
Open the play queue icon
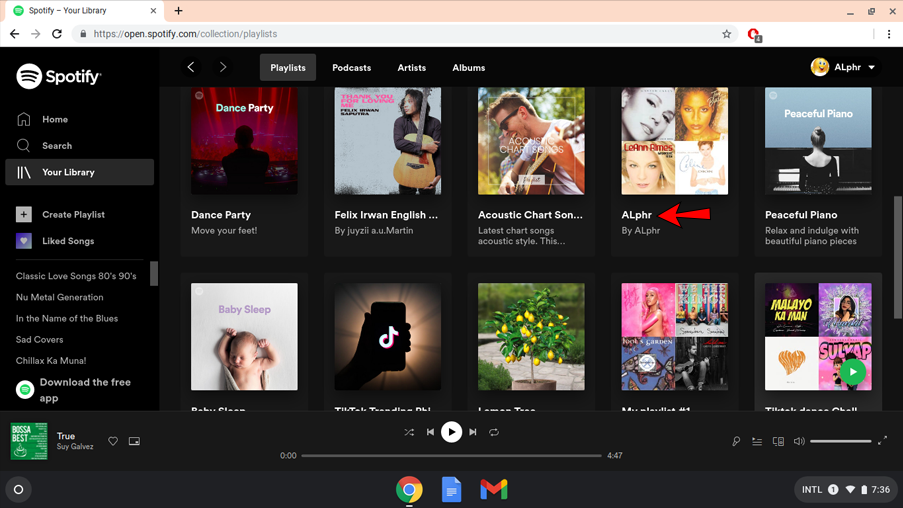pos(757,441)
